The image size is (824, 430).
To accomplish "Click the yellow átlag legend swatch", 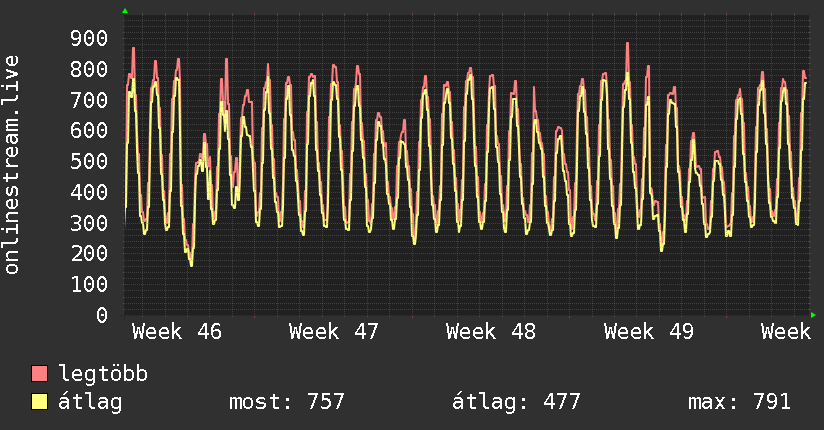I will tap(39, 402).
